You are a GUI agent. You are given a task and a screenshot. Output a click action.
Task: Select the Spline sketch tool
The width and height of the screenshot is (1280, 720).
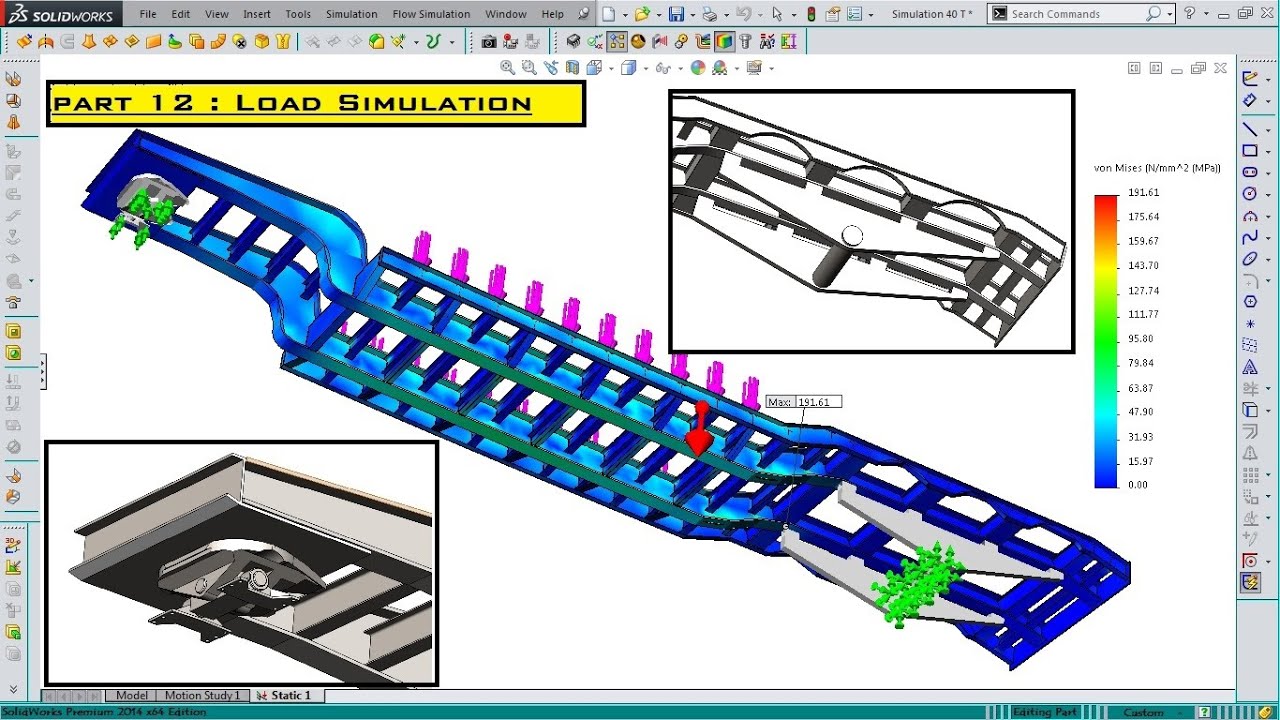point(1250,237)
